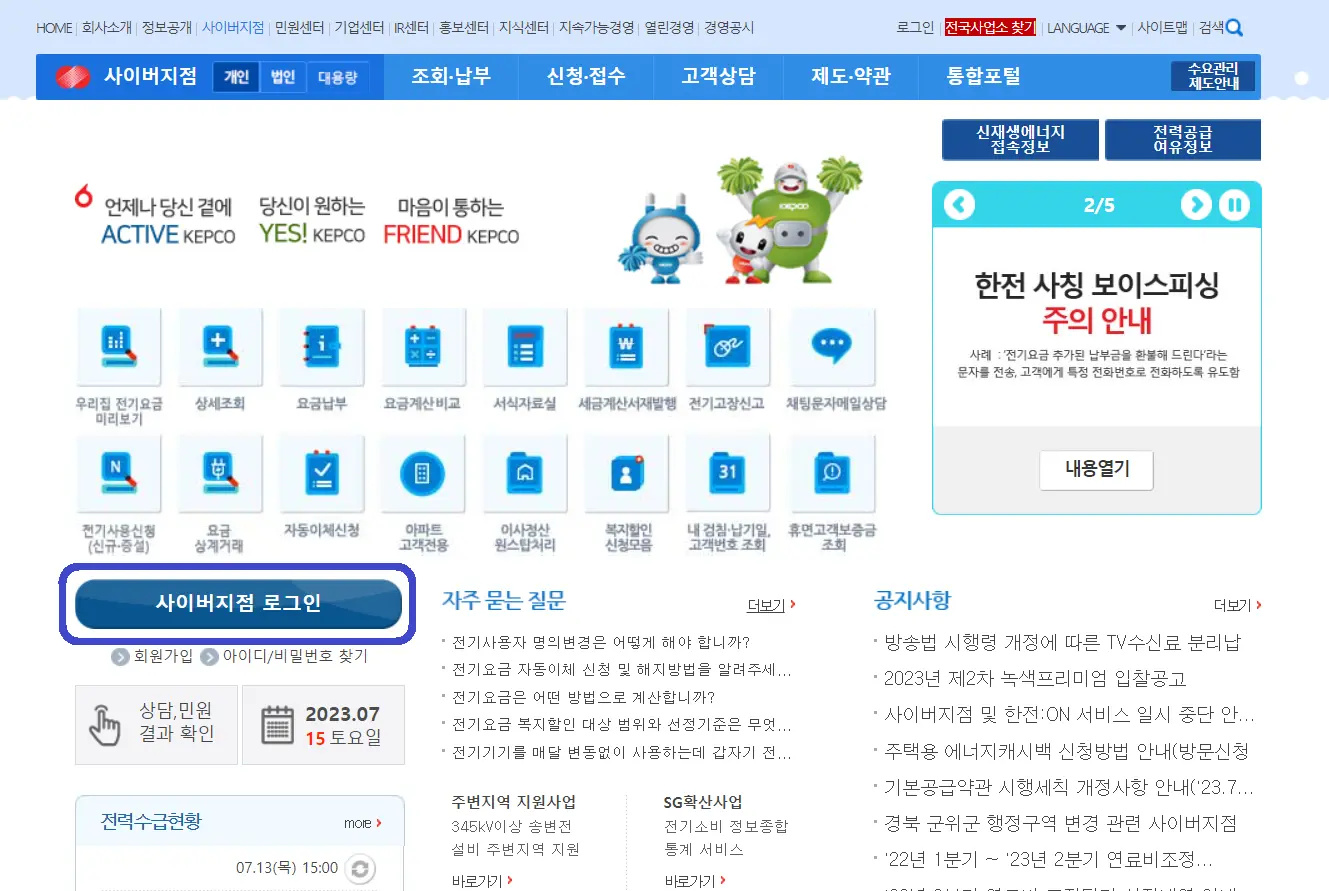Click the 사이버지점 로그인 button

[238, 605]
